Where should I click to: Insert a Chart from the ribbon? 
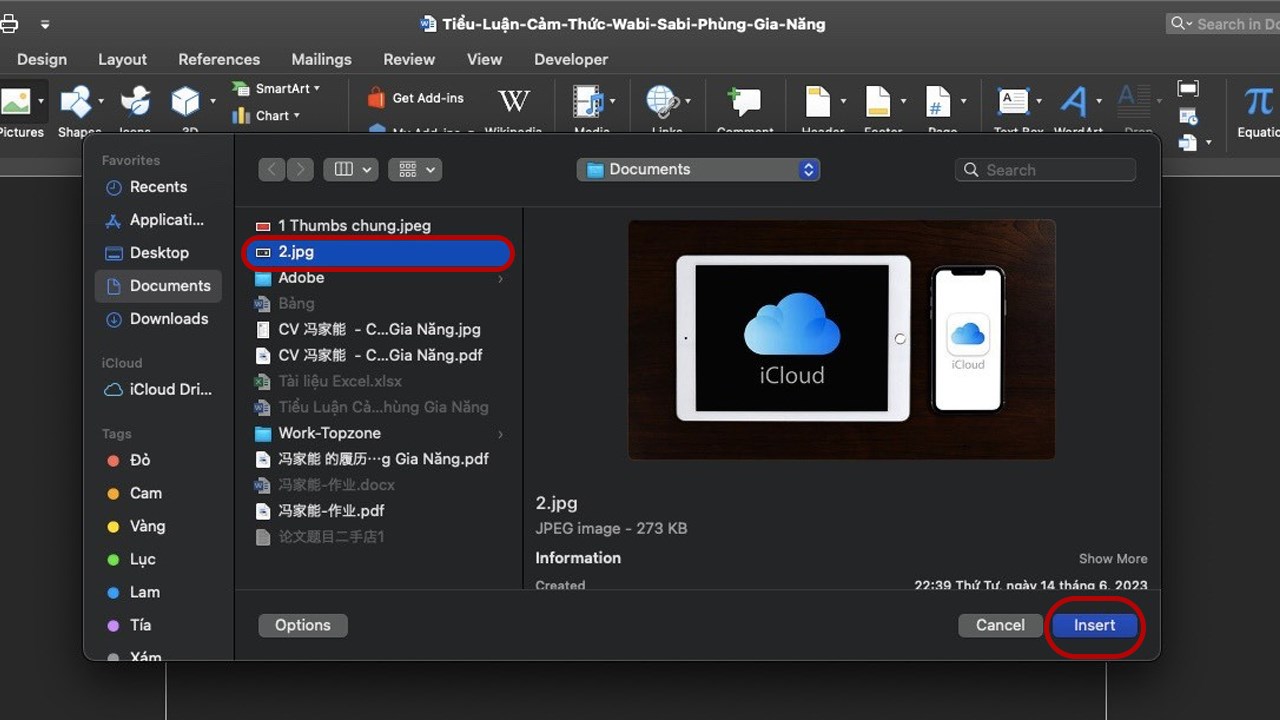(x=266, y=116)
